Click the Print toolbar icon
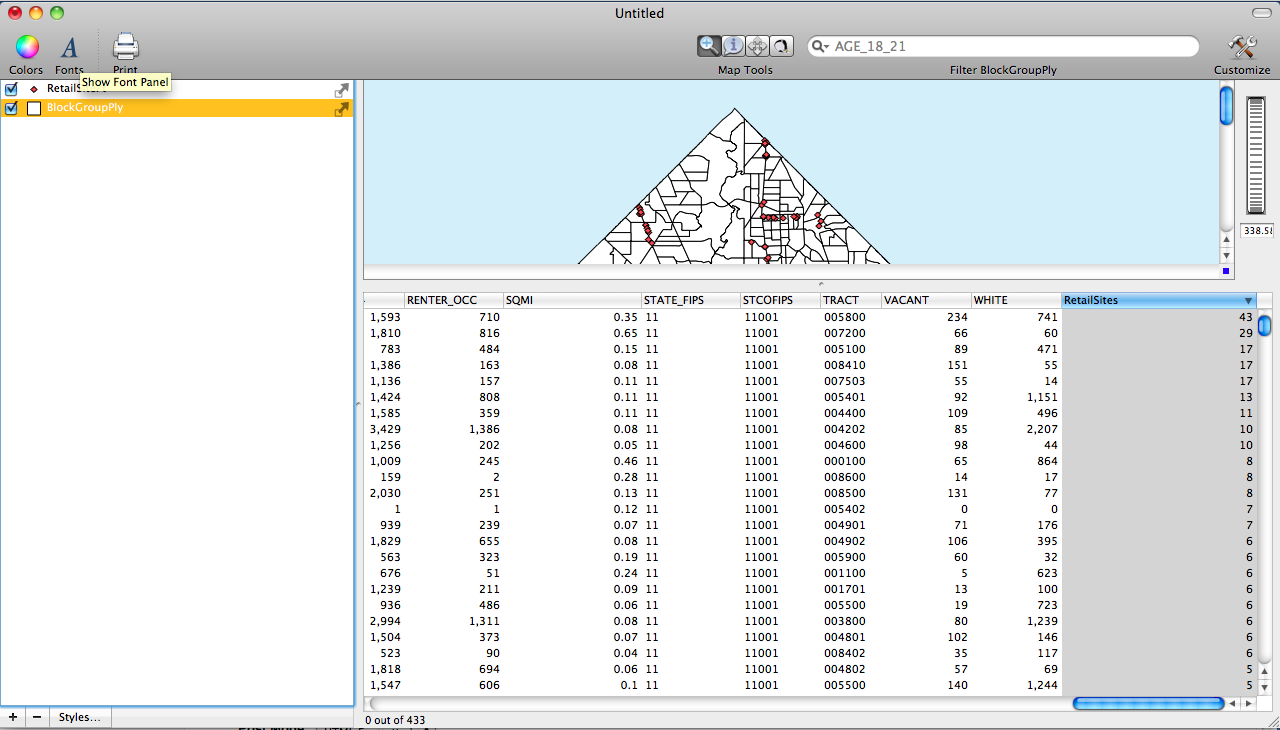The height and width of the screenshot is (730, 1280). pyautogui.click(x=125, y=47)
